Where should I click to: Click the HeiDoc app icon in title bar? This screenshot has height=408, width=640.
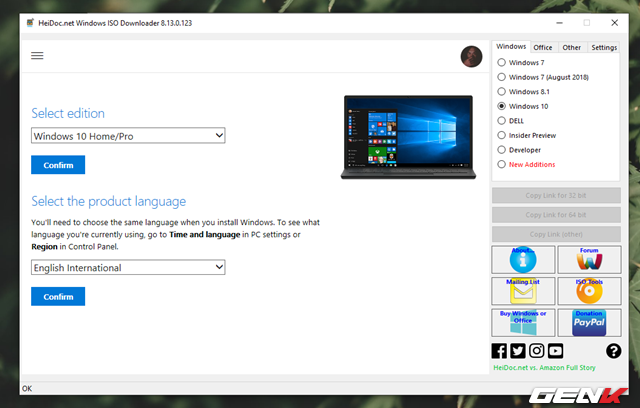point(30,23)
